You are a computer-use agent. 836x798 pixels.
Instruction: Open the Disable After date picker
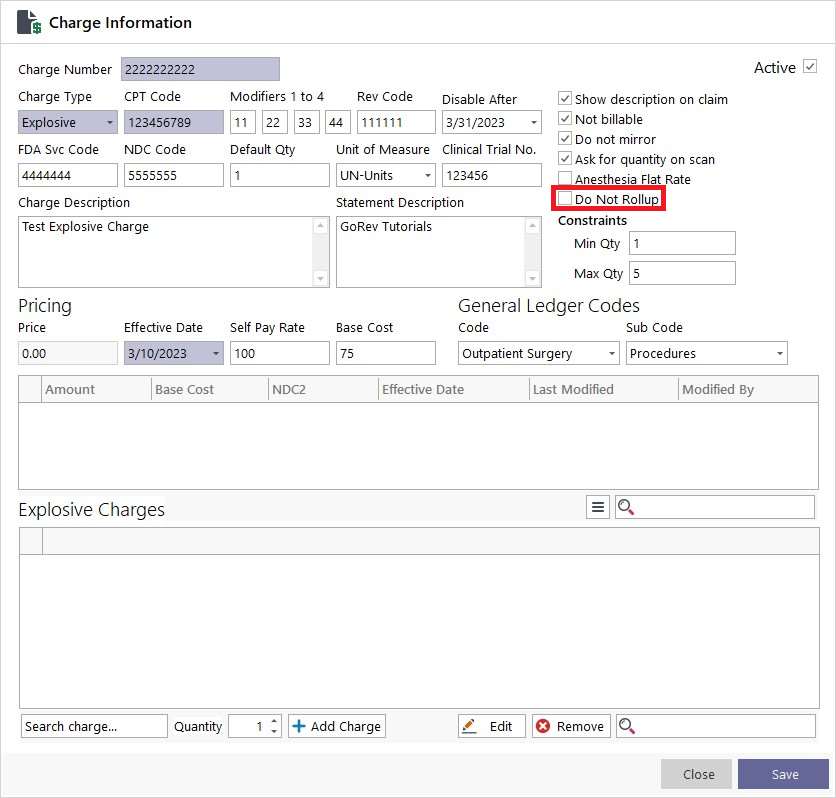point(533,122)
